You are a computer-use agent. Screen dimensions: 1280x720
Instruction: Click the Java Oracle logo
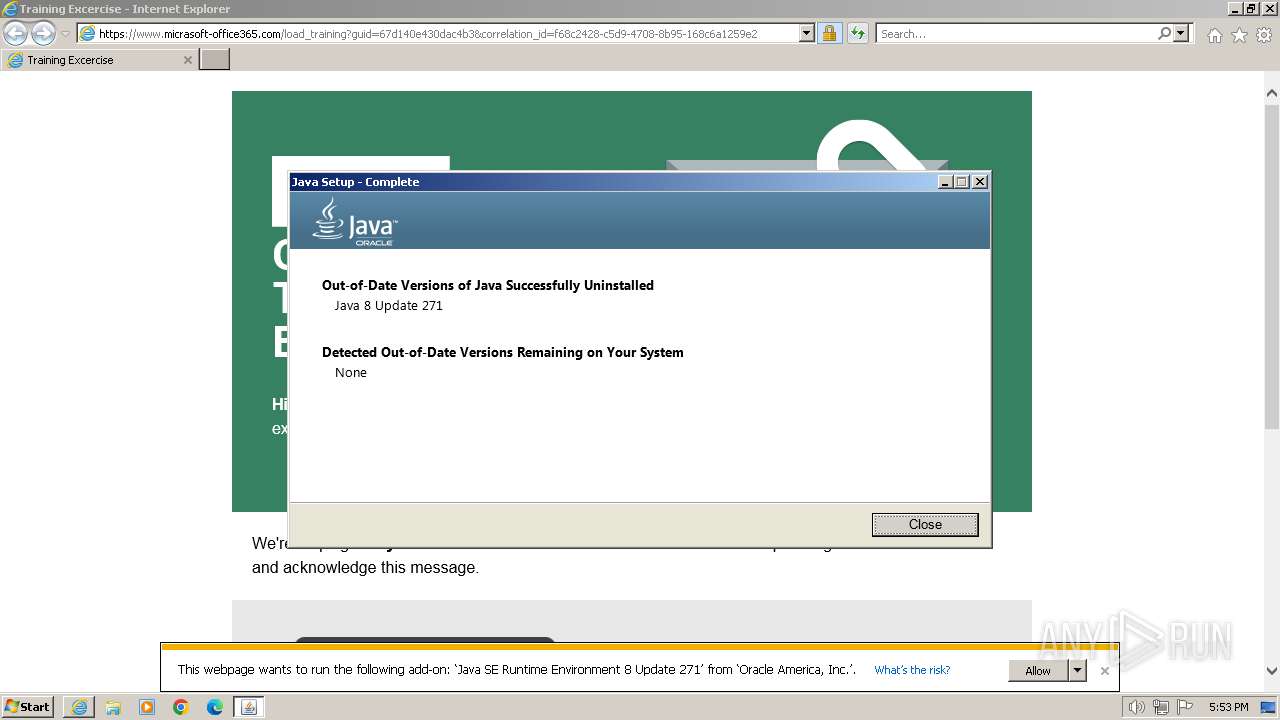(355, 221)
